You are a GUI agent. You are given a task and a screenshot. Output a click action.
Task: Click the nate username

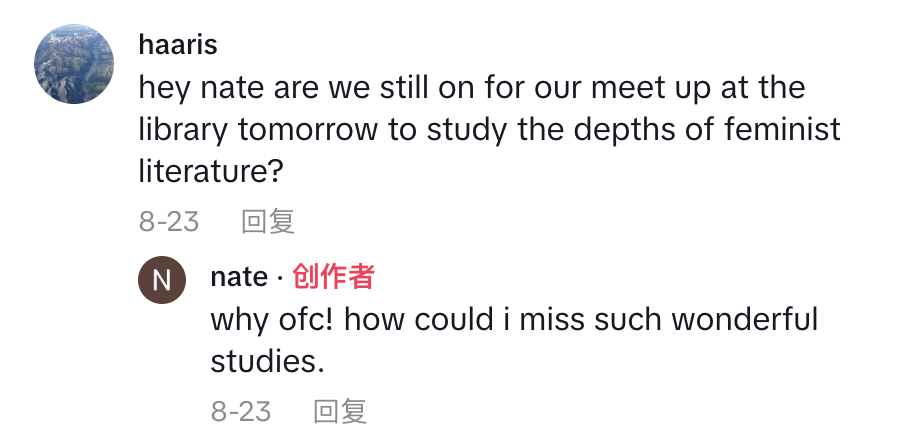click(239, 277)
